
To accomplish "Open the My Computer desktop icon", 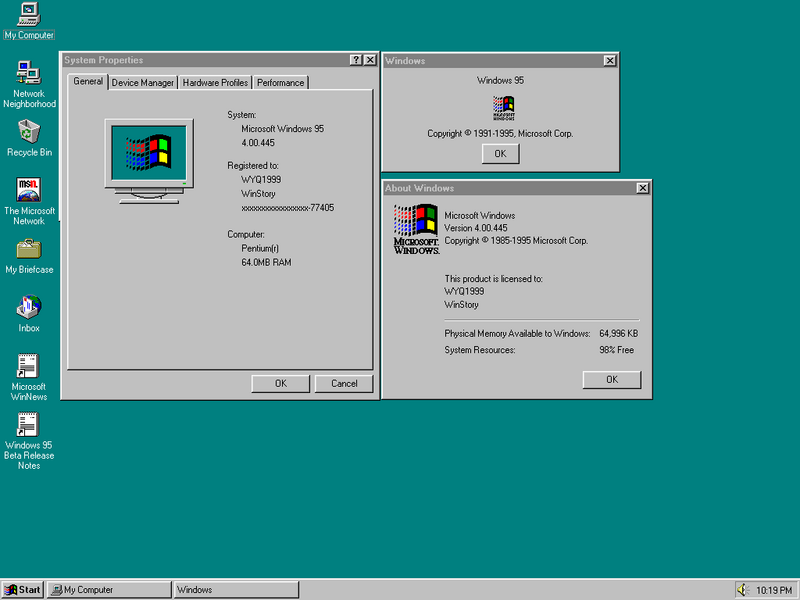I will point(29,14).
